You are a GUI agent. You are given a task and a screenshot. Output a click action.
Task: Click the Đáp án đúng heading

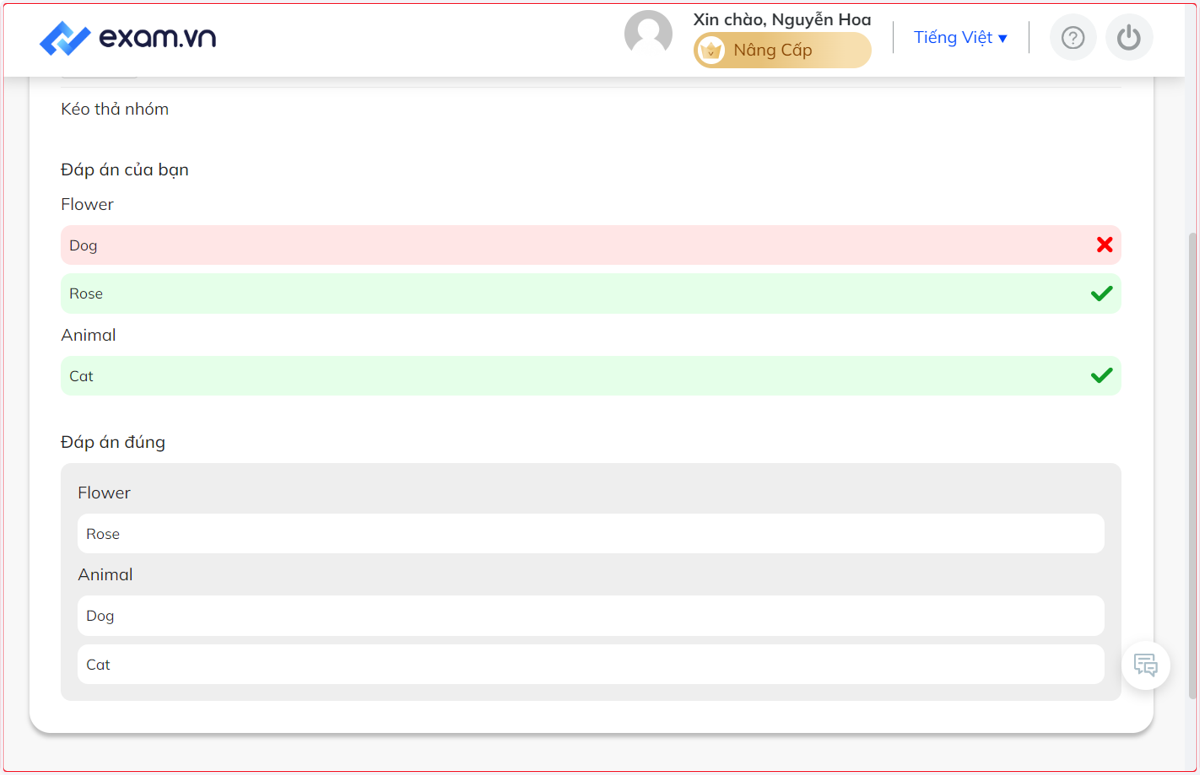113,442
